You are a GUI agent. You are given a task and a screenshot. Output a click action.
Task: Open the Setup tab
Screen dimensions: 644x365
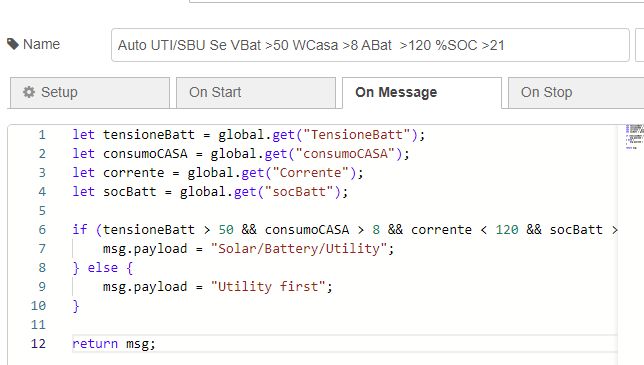(90, 93)
